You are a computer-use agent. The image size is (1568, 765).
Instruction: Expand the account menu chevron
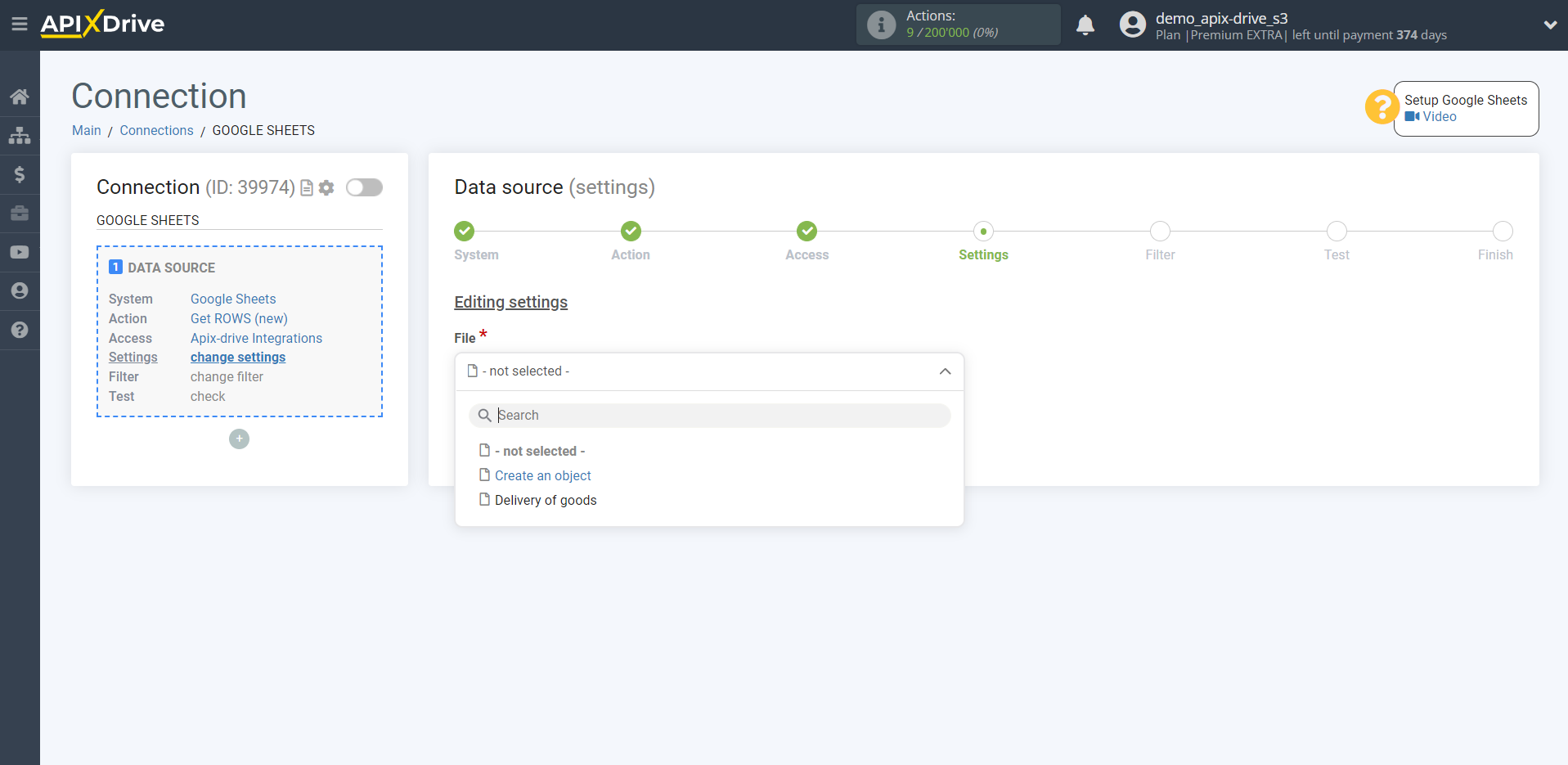pyautogui.click(x=1550, y=25)
